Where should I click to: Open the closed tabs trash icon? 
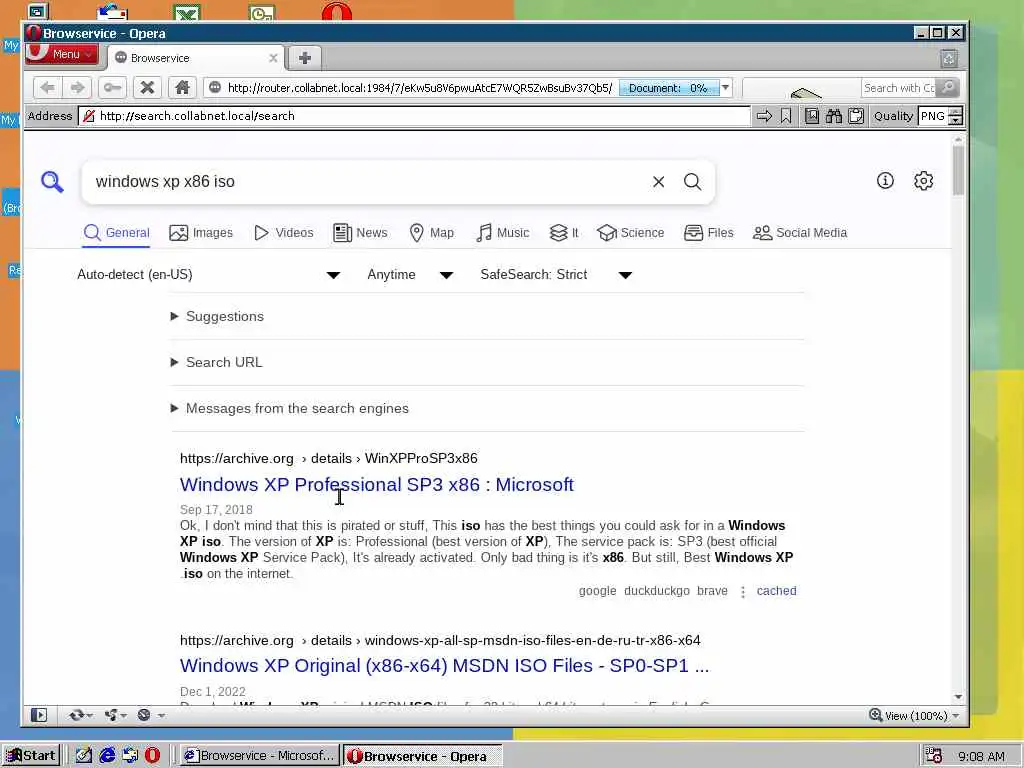tap(949, 59)
